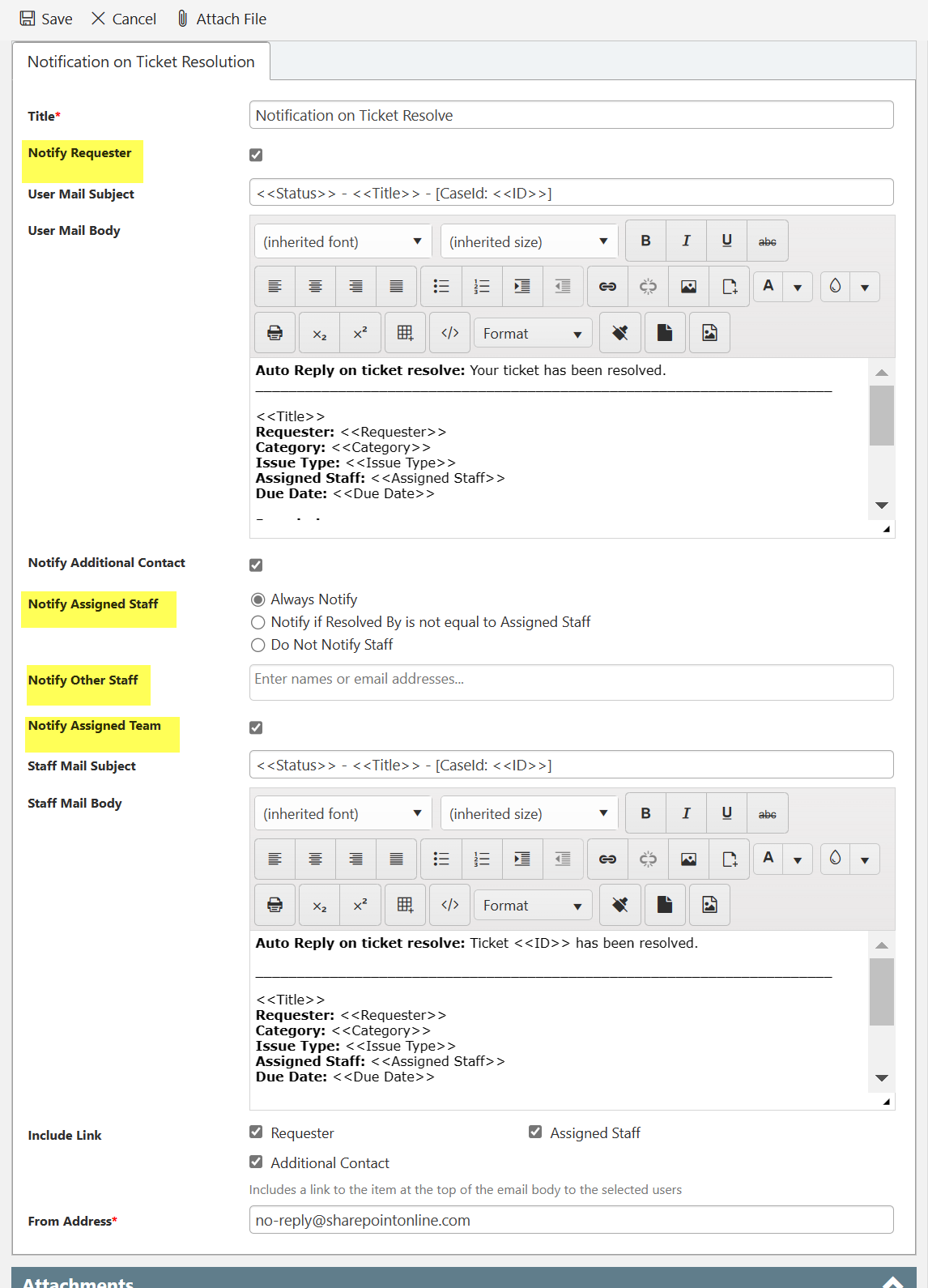Viewport: 928px width, 1288px height.
Task: Open inherited size dropdown in Staff Mail Body
Action: click(x=529, y=813)
